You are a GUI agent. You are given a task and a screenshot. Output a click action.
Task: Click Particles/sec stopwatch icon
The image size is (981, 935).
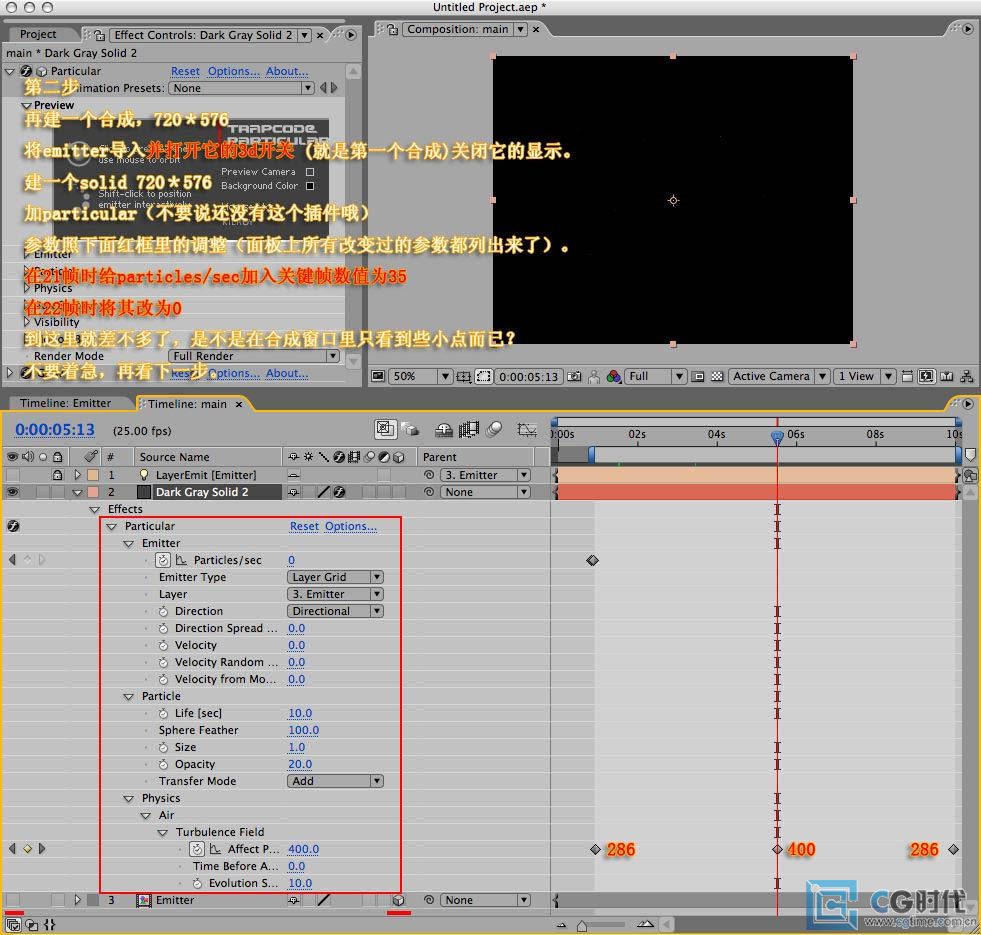click(163, 559)
